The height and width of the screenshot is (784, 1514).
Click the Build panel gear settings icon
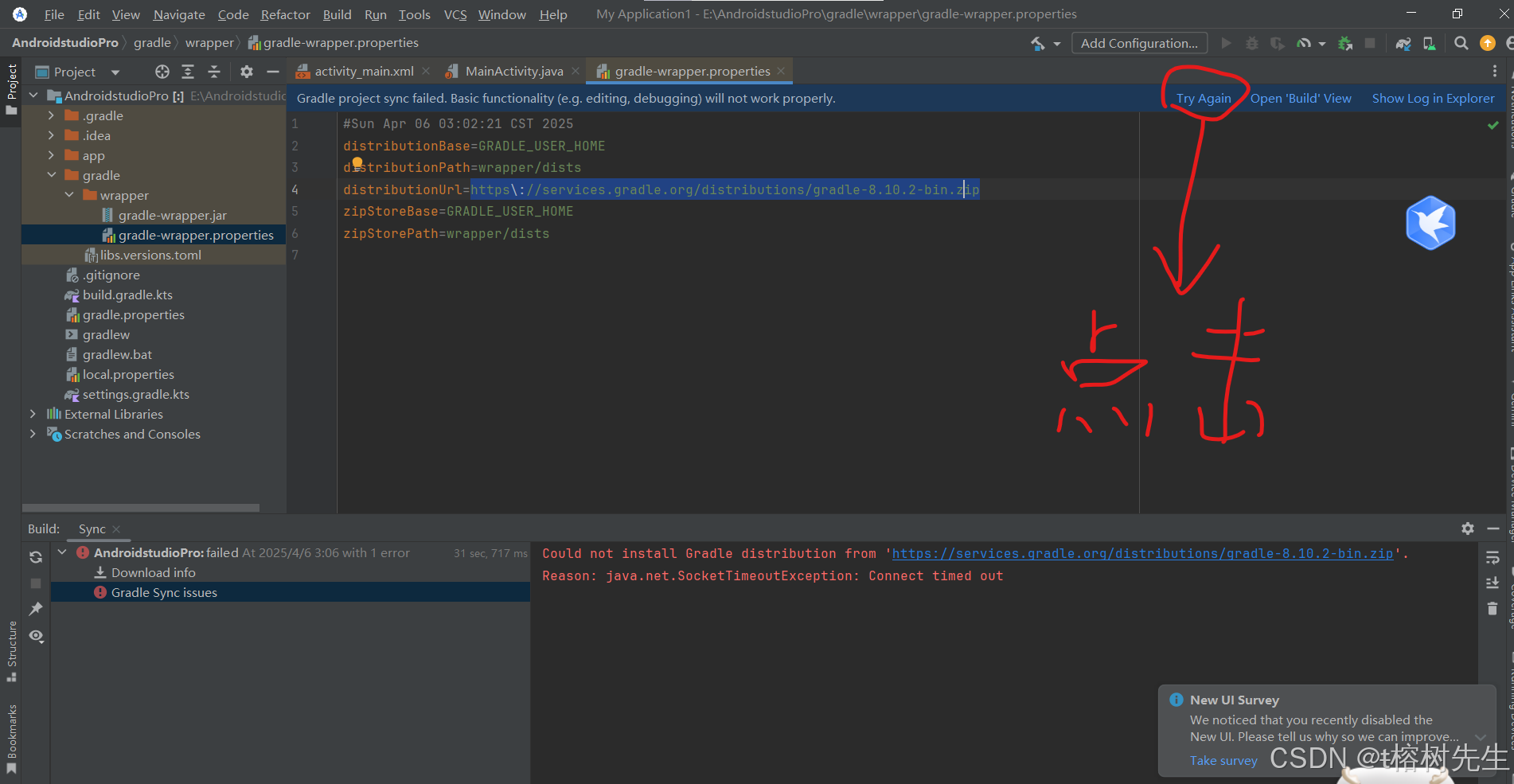1468,529
